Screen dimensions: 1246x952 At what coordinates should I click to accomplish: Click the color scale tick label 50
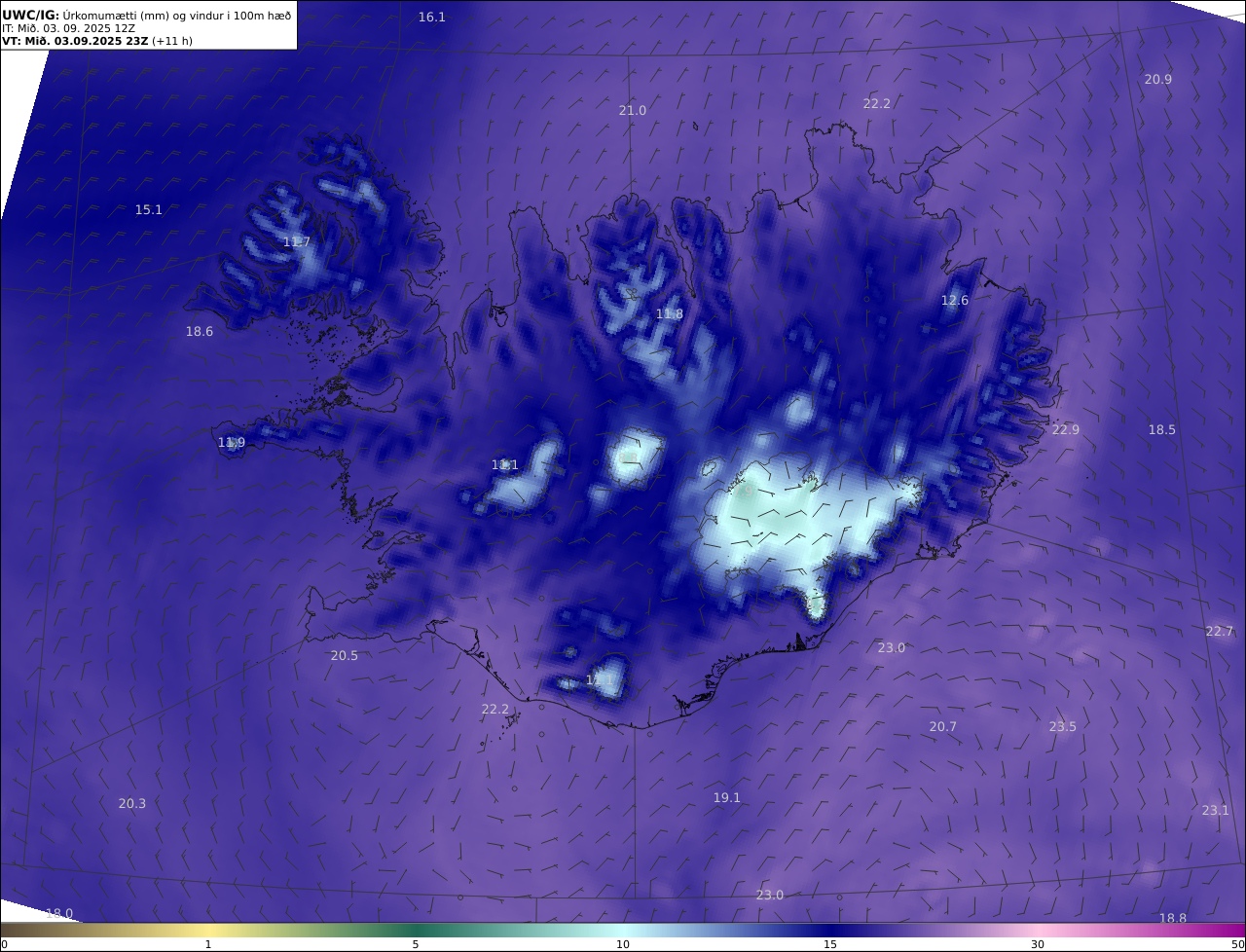pyautogui.click(x=1238, y=944)
